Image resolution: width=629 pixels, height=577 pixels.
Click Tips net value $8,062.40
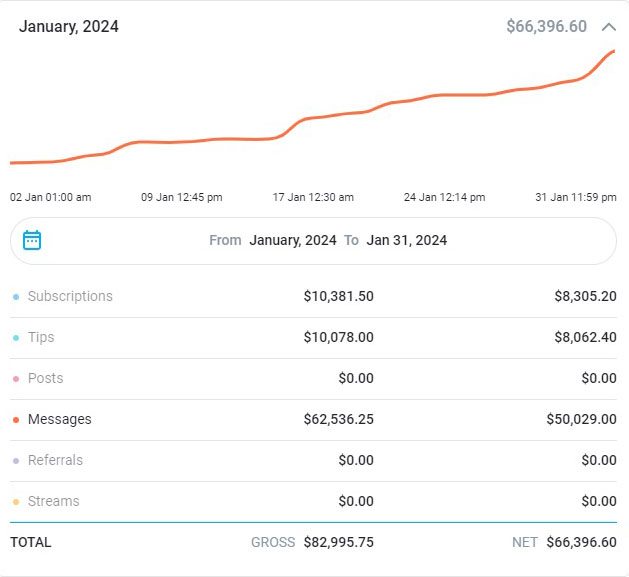coord(585,337)
